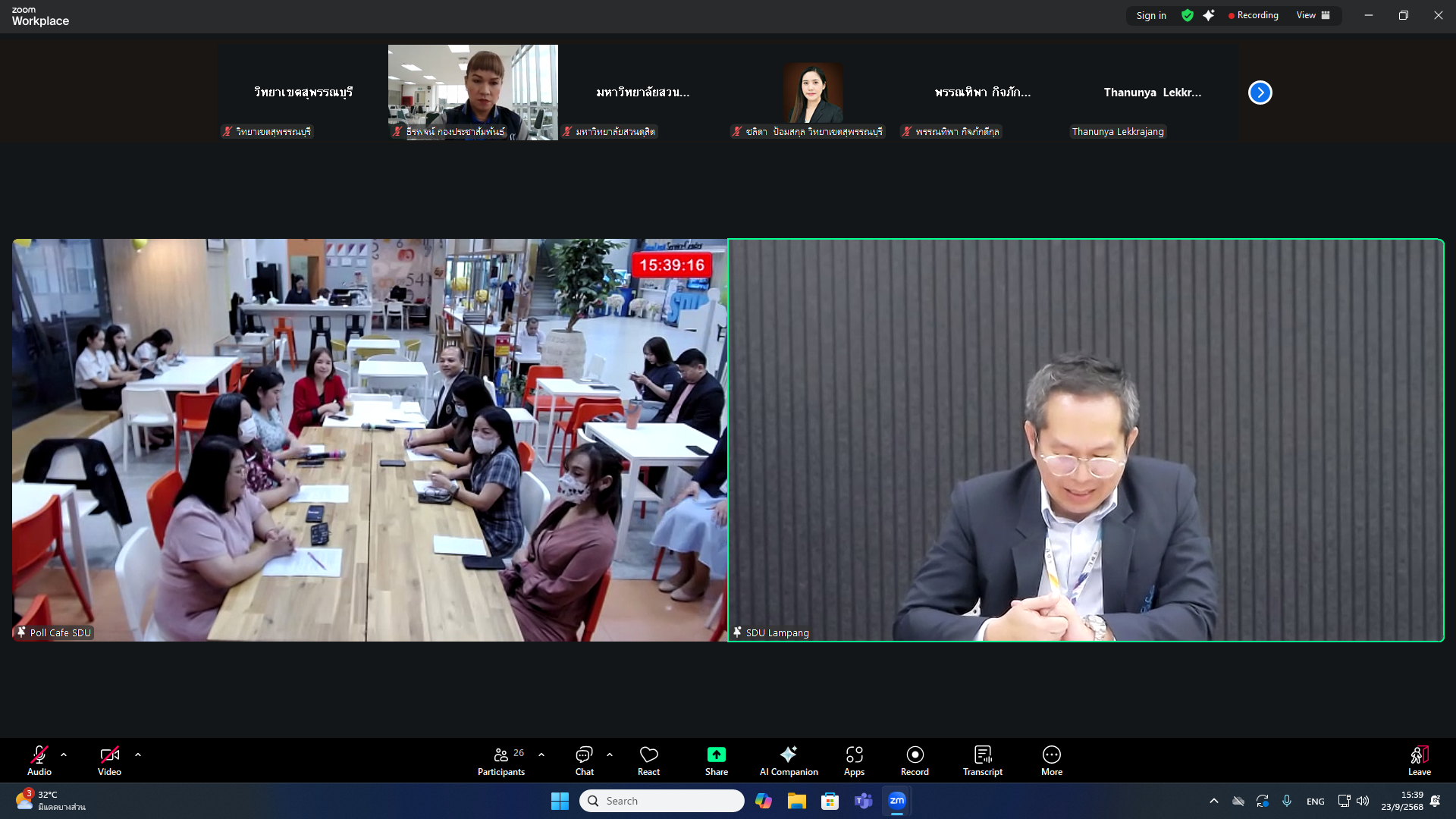The height and width of the screenshot is (819, 1456).
Task: Toggle the Record button
Action: 915,761
